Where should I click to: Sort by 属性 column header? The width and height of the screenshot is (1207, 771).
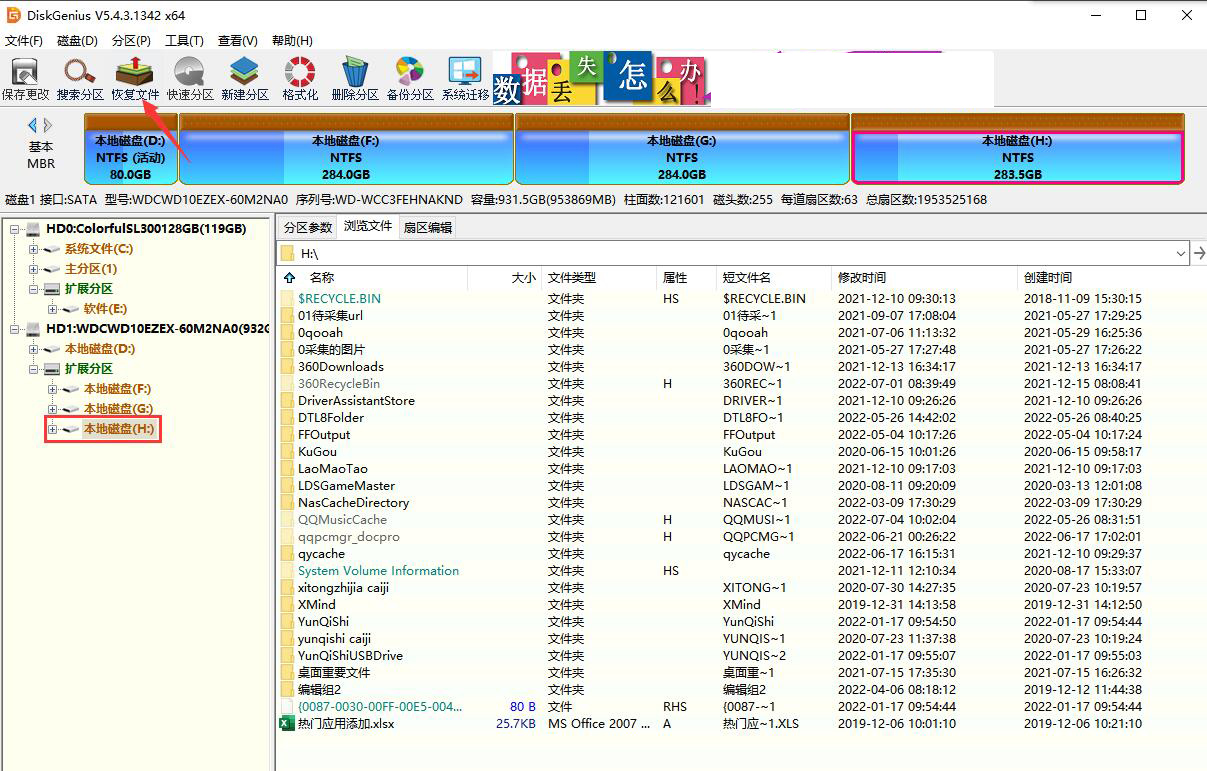686,278
